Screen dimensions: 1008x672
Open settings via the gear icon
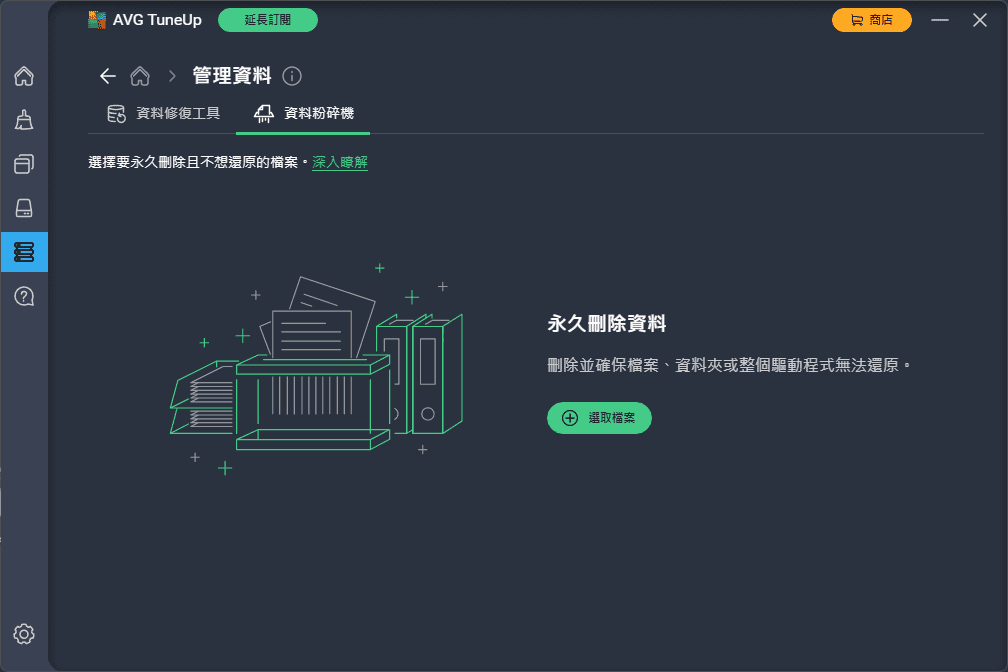tap(24, 634)
